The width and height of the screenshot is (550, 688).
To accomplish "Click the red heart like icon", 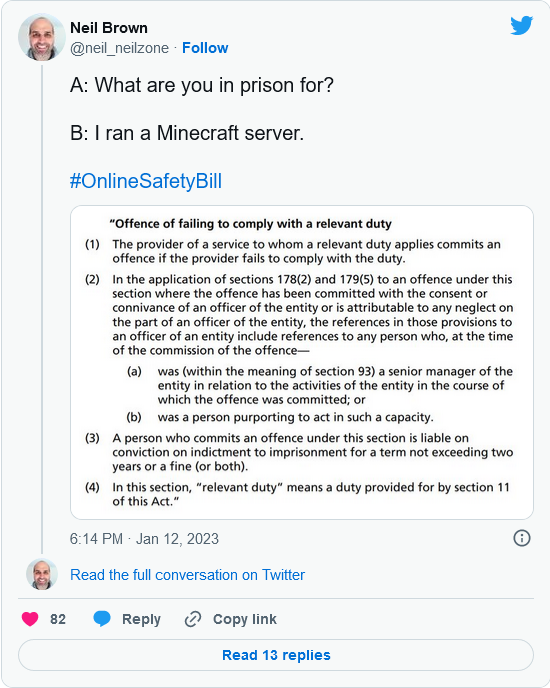I will pyautogui.click(x=30, y=619).
